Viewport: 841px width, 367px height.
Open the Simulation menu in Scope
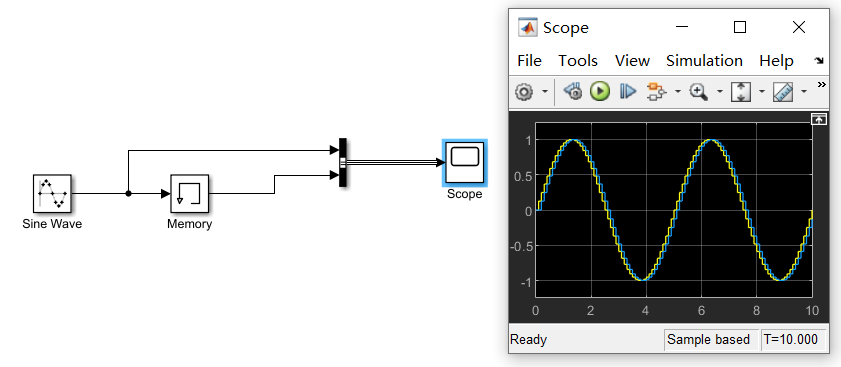click(704, 61)
